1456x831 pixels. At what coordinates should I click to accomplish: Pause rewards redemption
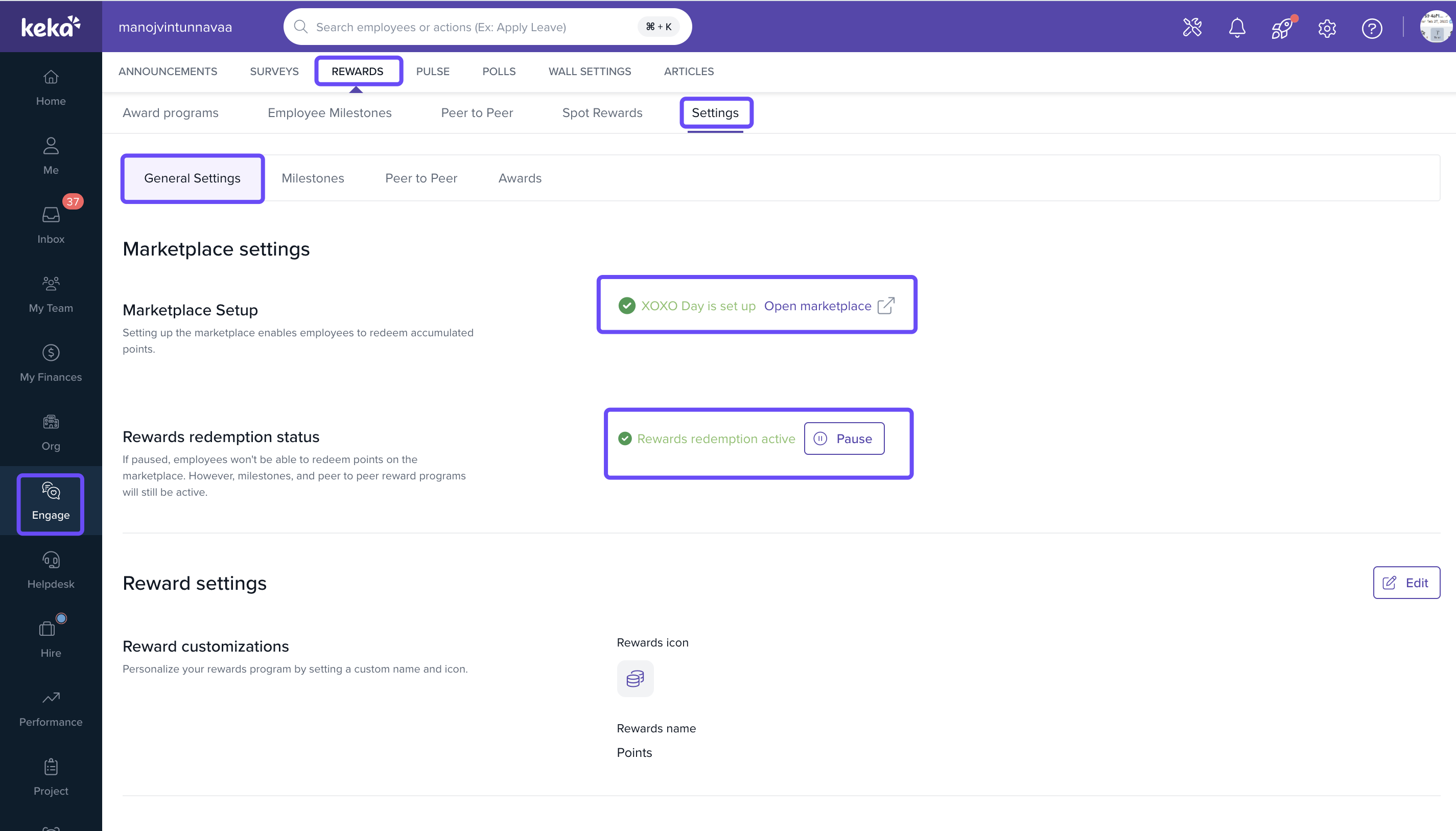click(x=844, y=438)
